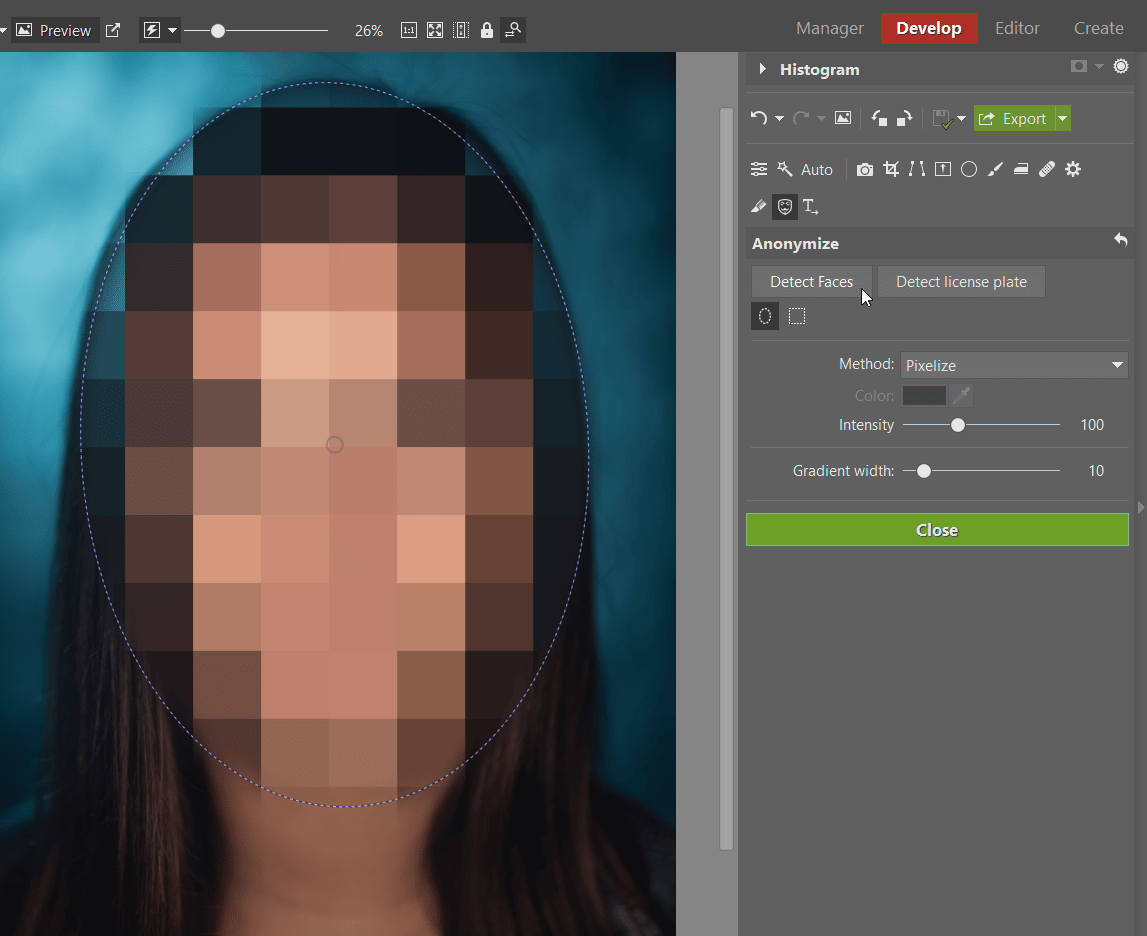Collapse the side panel with right-edge arrow
Image resolution: width=1147 pixels, height=936 pixels.
[1140, 507]
